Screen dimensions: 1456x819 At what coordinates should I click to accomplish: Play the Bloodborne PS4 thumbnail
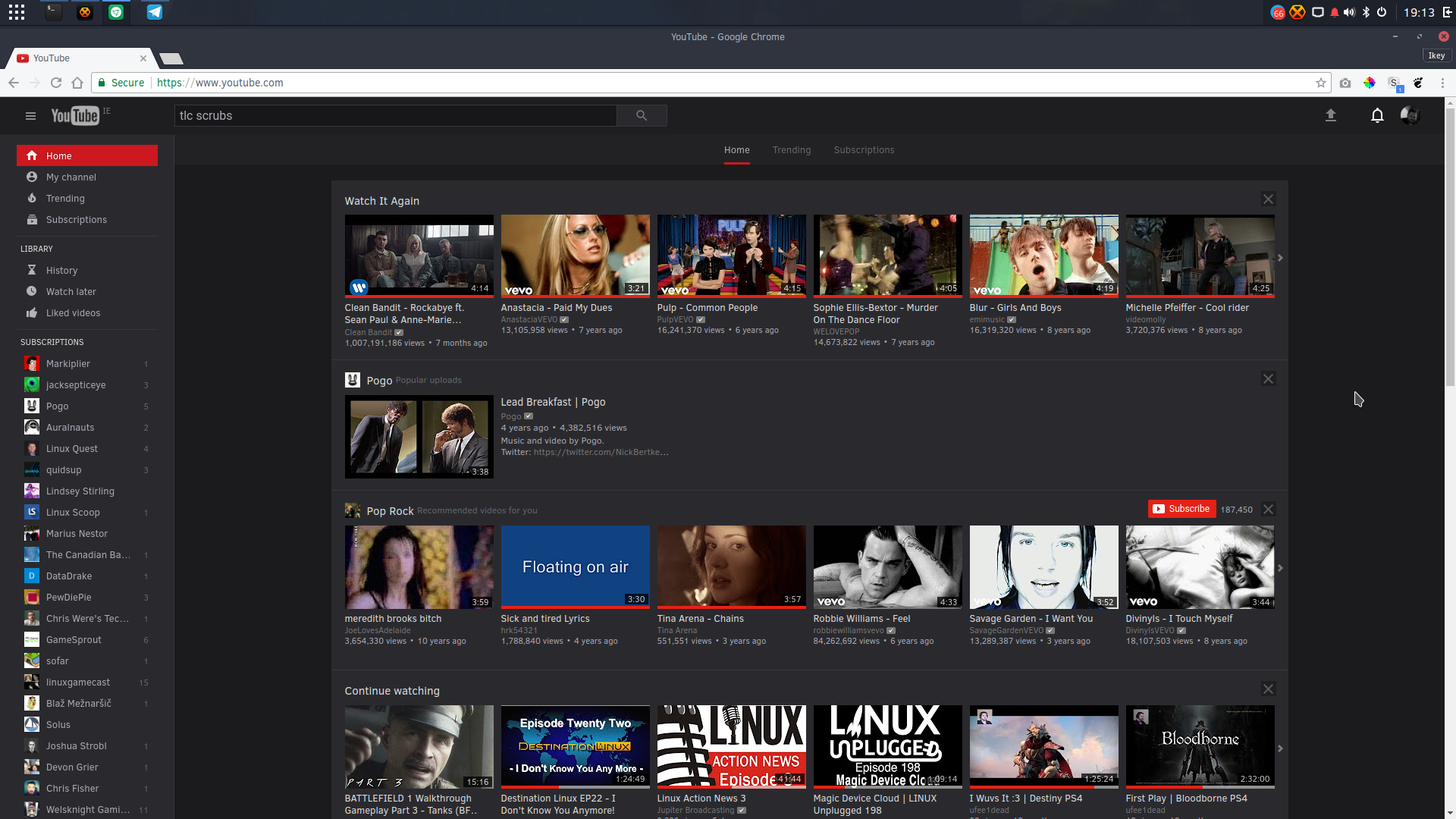pyautogui.click(x=1200, y=747)
